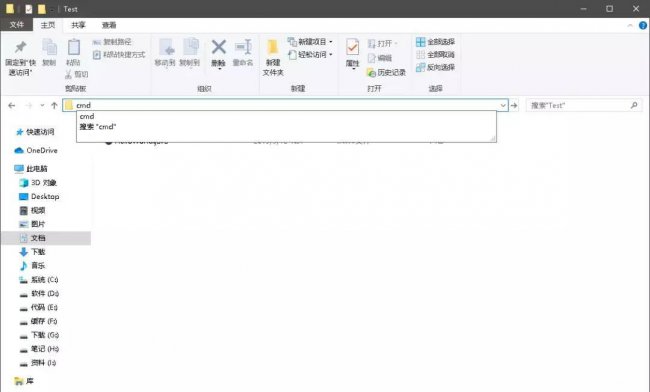Open Cache 缓存 (F:) drive
Screen dimensions: 650x392
pyautogui.click(x=39, y=321)
